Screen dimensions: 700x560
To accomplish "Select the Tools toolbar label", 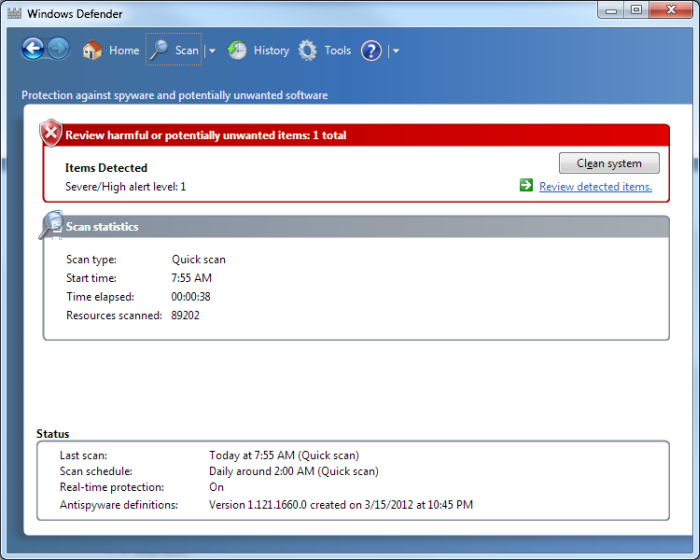I will 338,50.
